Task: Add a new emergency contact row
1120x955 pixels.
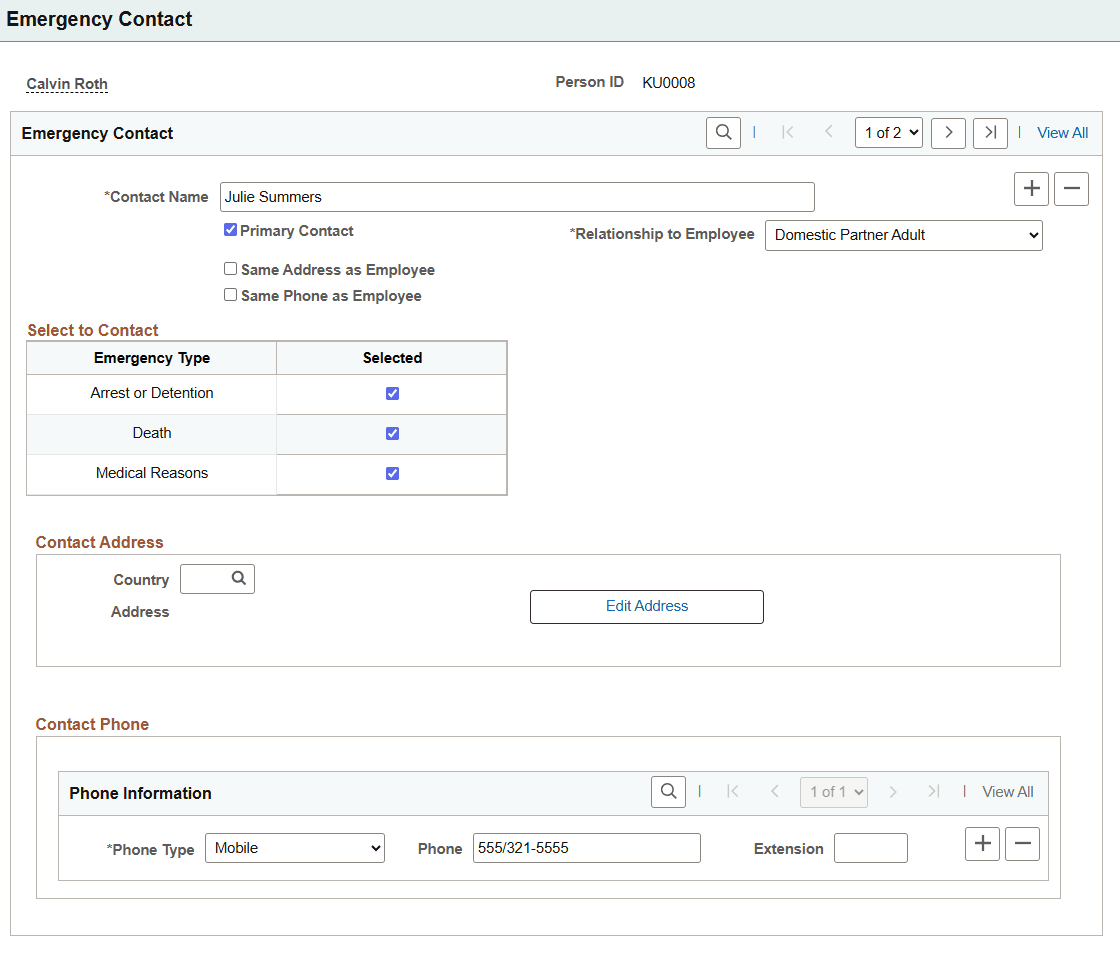Action: 1031,189
